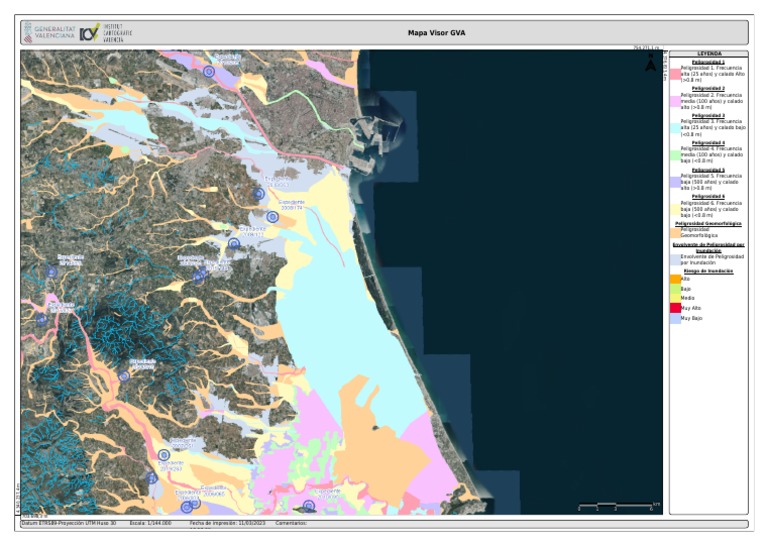Image resolution: width=768 pixels, height=543 pixels.
Task: Select the topmost circular expediente marker on map
Action: pos(209,72)
